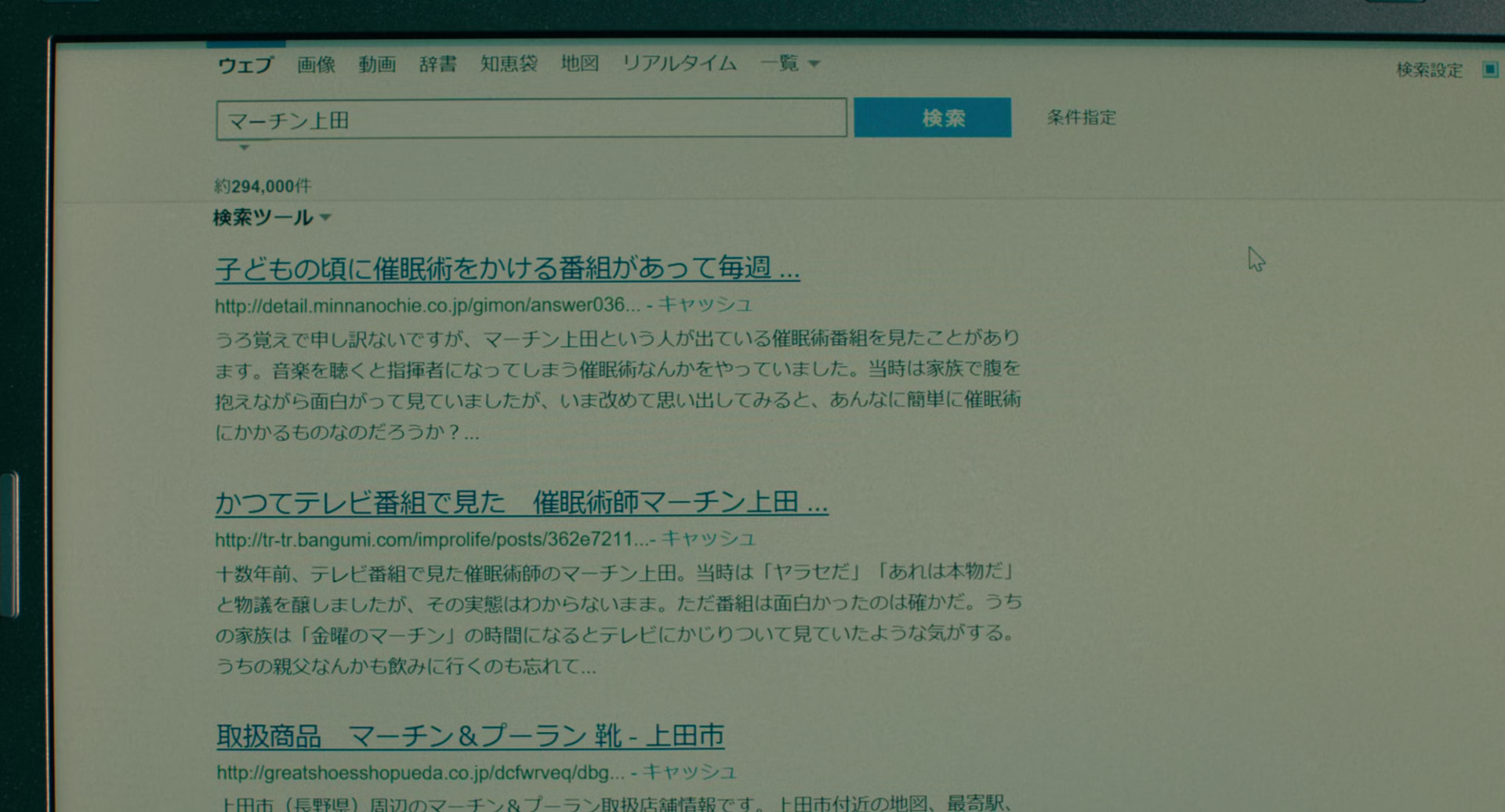Click snippet starting うろ覚えで申し訳ないですが
1505x812 pixels.
618,384
